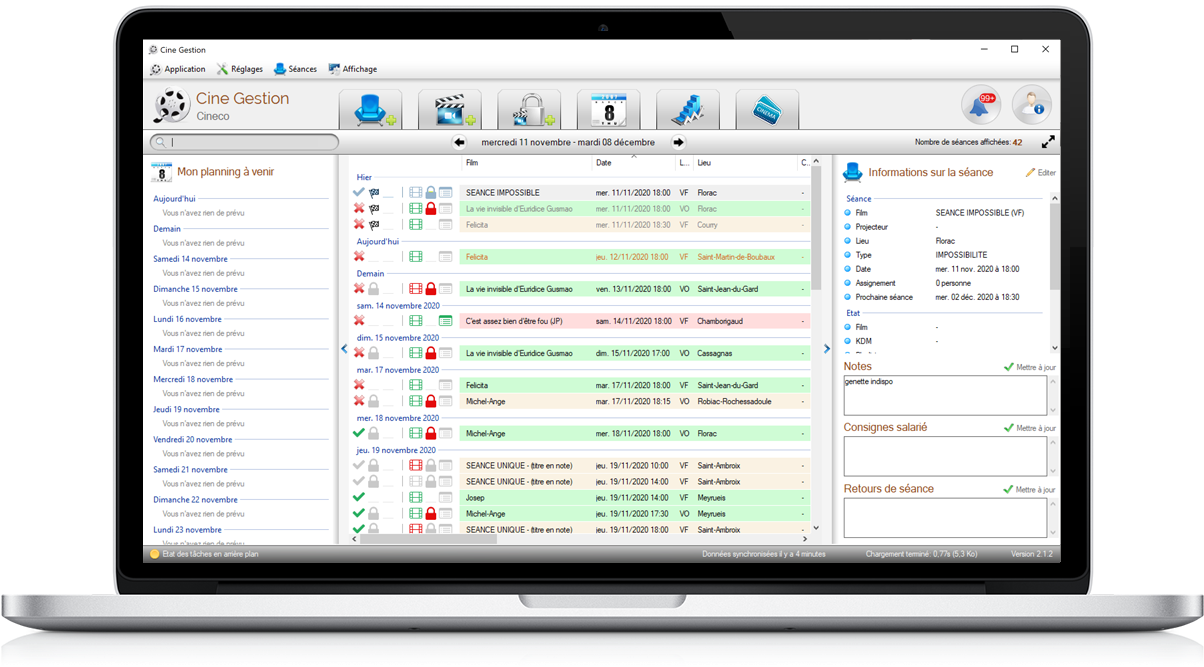
Task: Collapse the right panel with blue arrow
Action: point(827,349)
